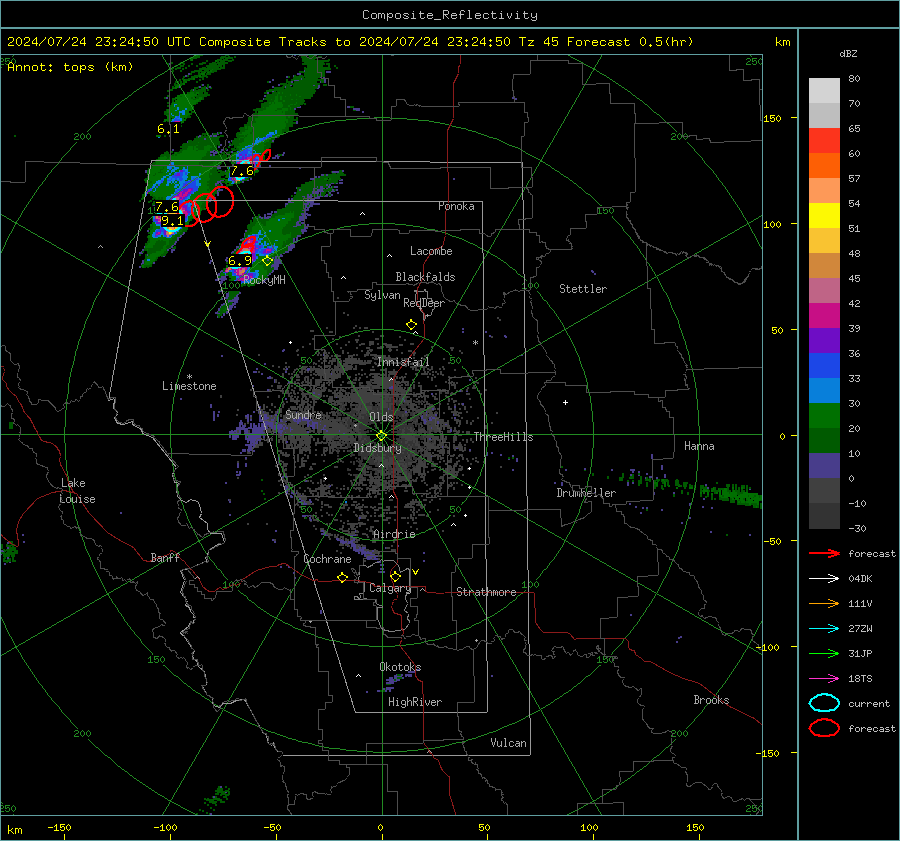Screen dimensions: 900x841
Task: Click the Vulcan town label
Action: tap(509, 743)
